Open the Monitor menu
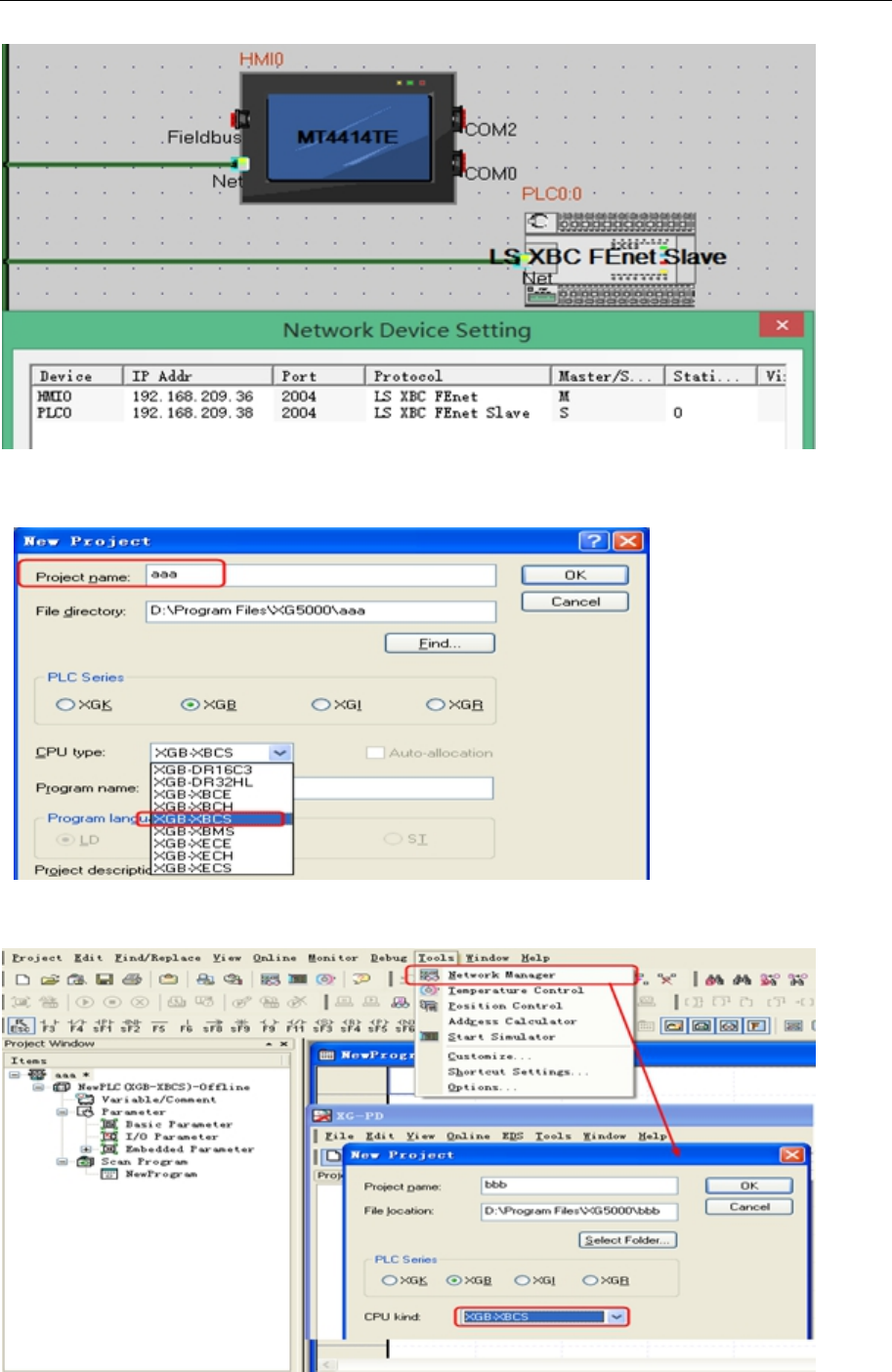The image size is (892, 1372). (x=333, y=958)
